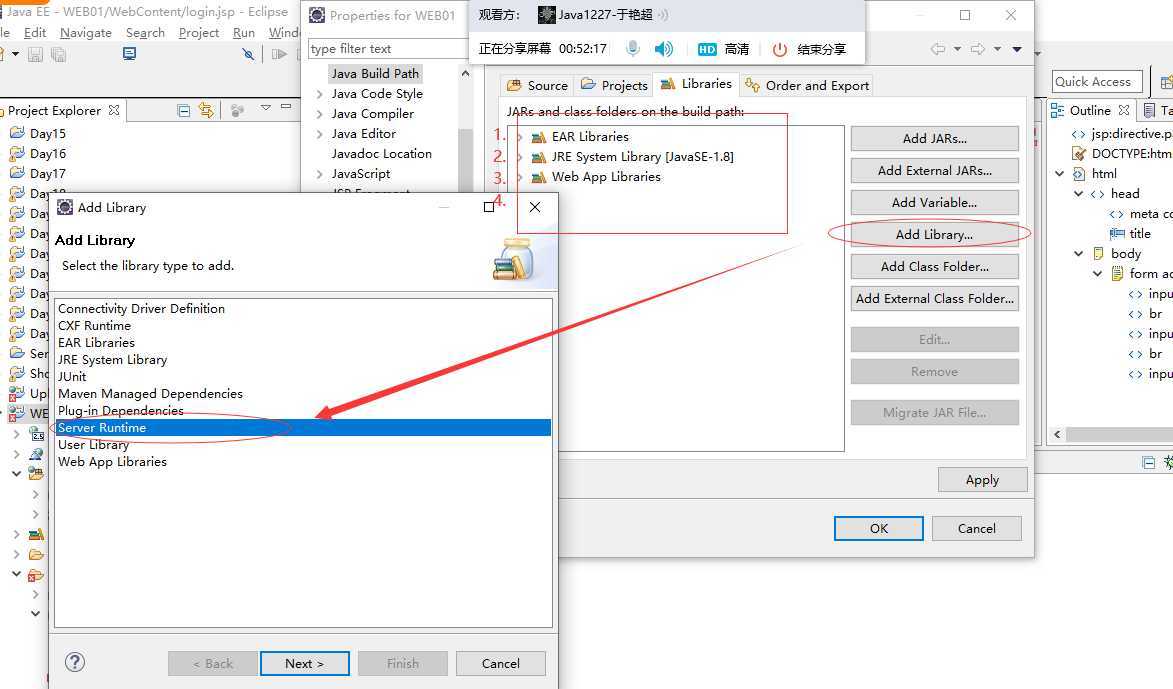
Task: Select Server Runtime in the library list
Action: 303,428
